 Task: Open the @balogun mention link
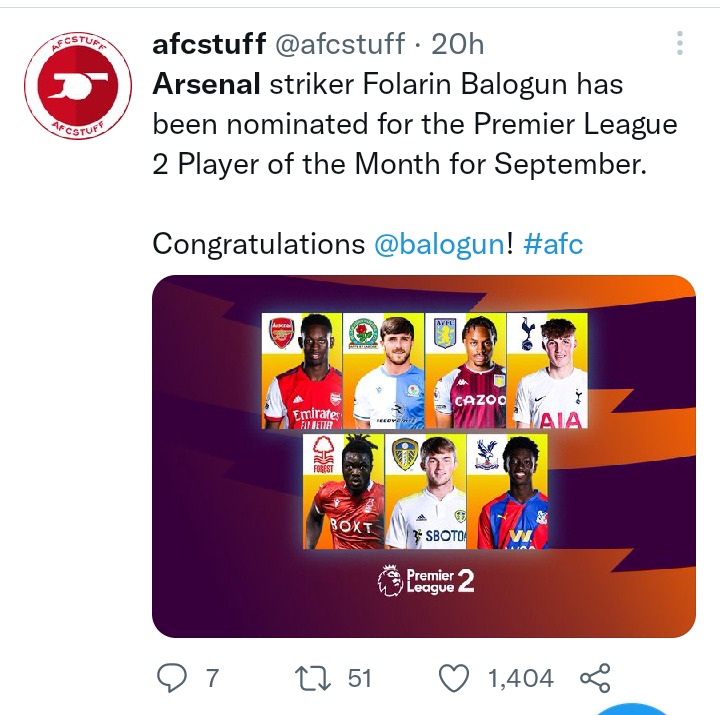click(x=439, y=244)
